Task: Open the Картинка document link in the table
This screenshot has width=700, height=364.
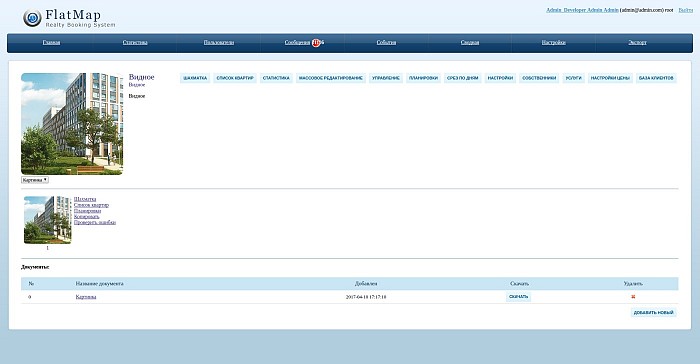Action: (x=86, y=297)
